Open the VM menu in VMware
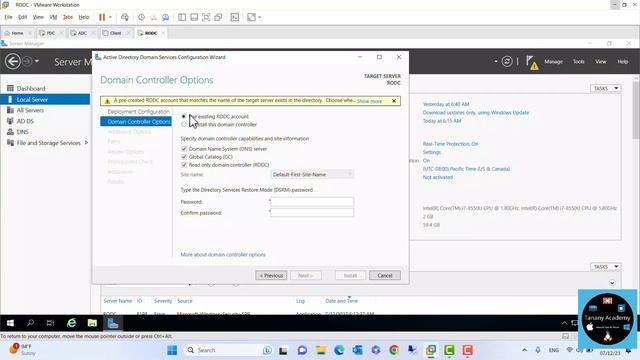640x360 pixels. click(53, 17)
